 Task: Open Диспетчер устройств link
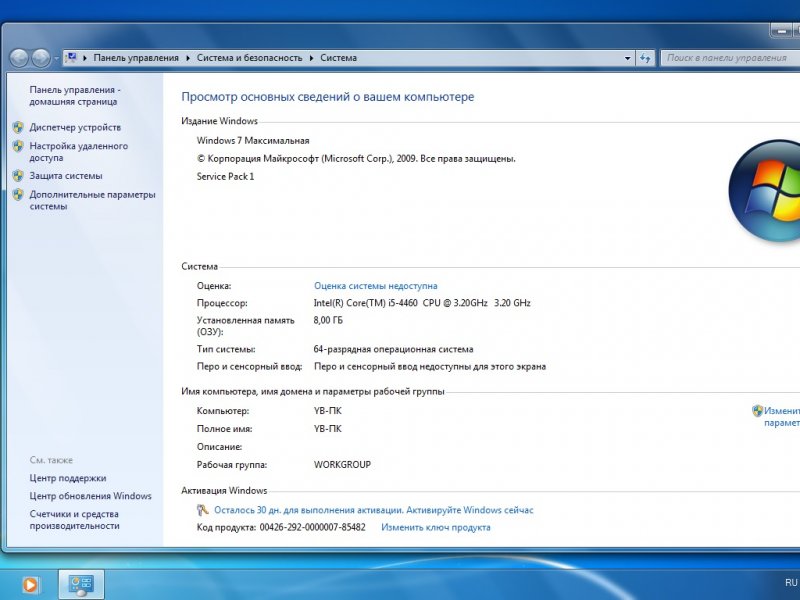[x=75, y=127]
